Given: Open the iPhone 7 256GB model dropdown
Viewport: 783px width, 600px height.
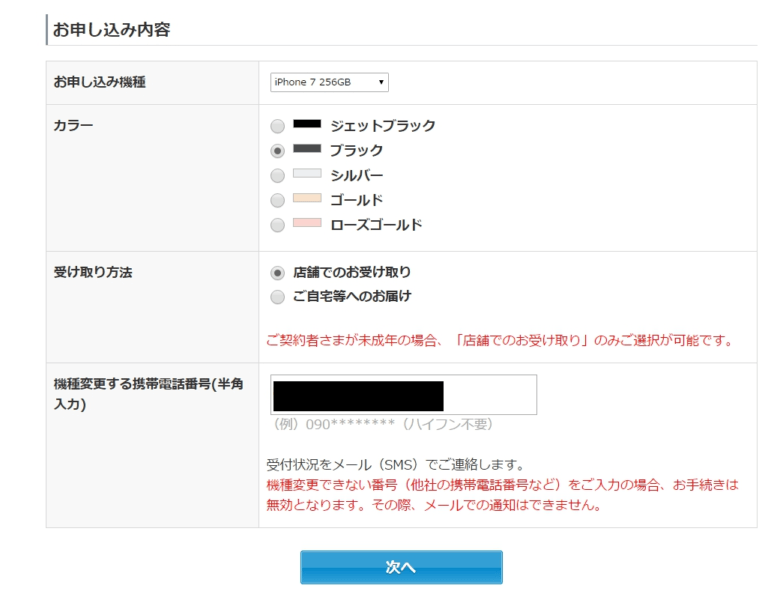Looking at the screenshot, I should click(329, 82).
